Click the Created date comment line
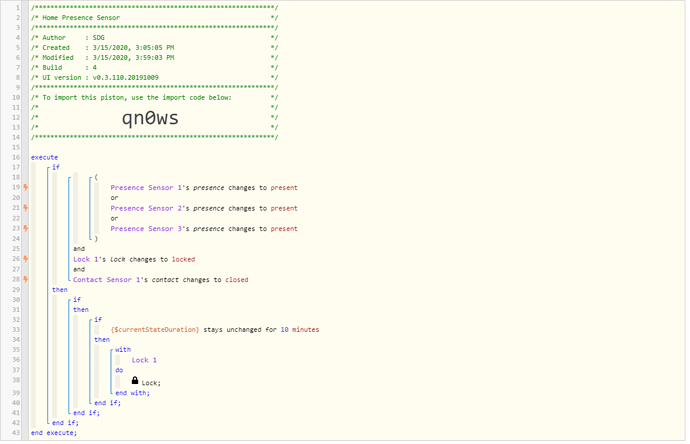This screenshot has height=444, width=690. point(154,48)
